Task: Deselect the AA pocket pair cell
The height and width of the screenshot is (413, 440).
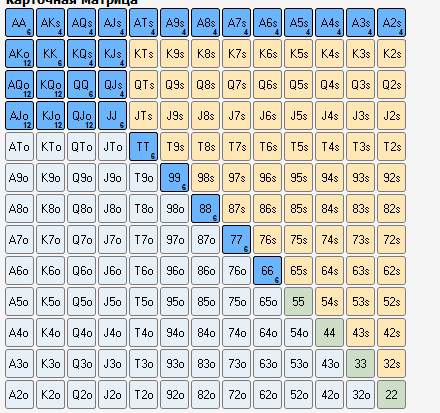Action: (19, 23)
